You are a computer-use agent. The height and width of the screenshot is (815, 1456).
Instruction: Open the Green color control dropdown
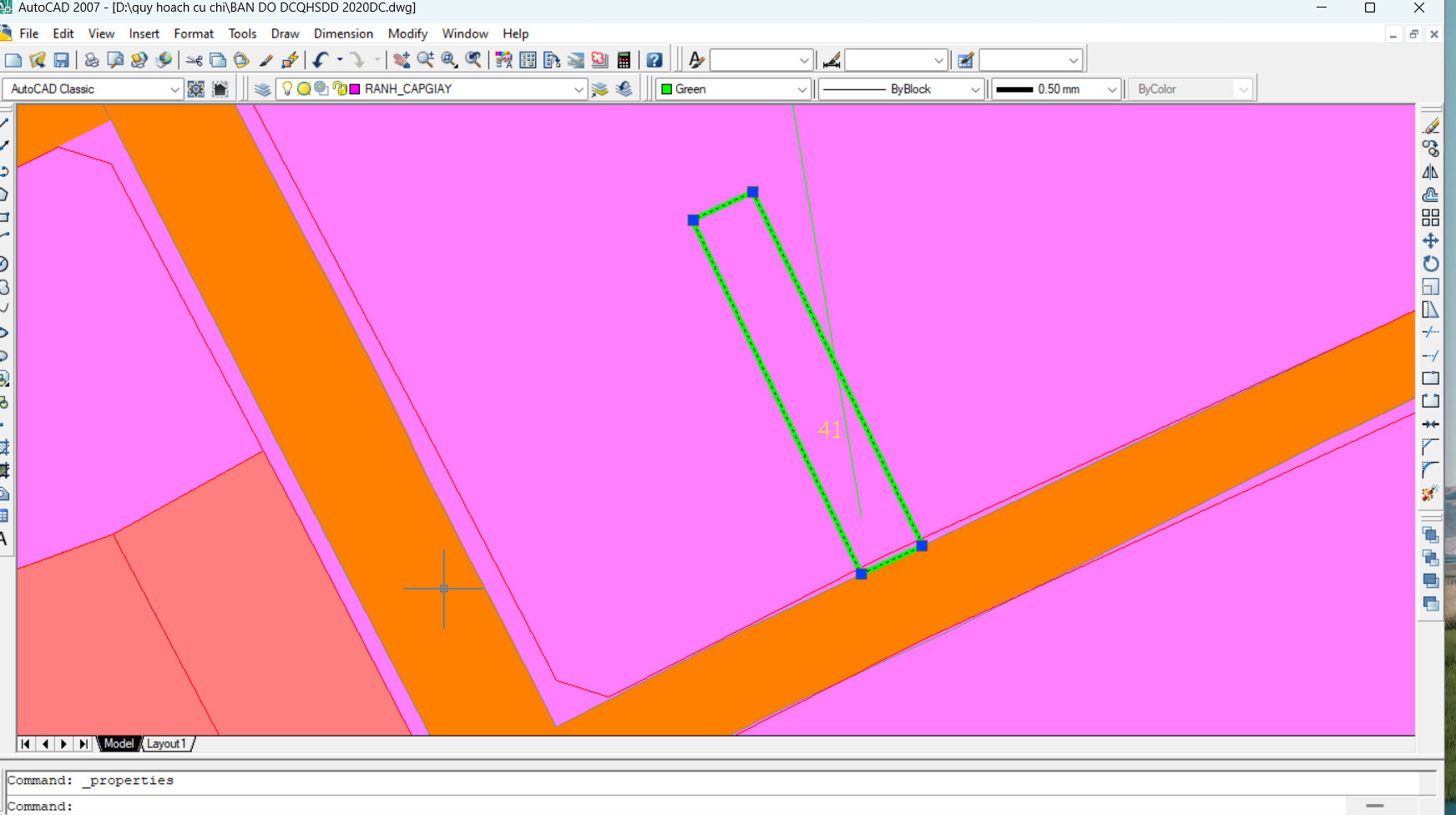pyautogui.click(x=801, y=89)
